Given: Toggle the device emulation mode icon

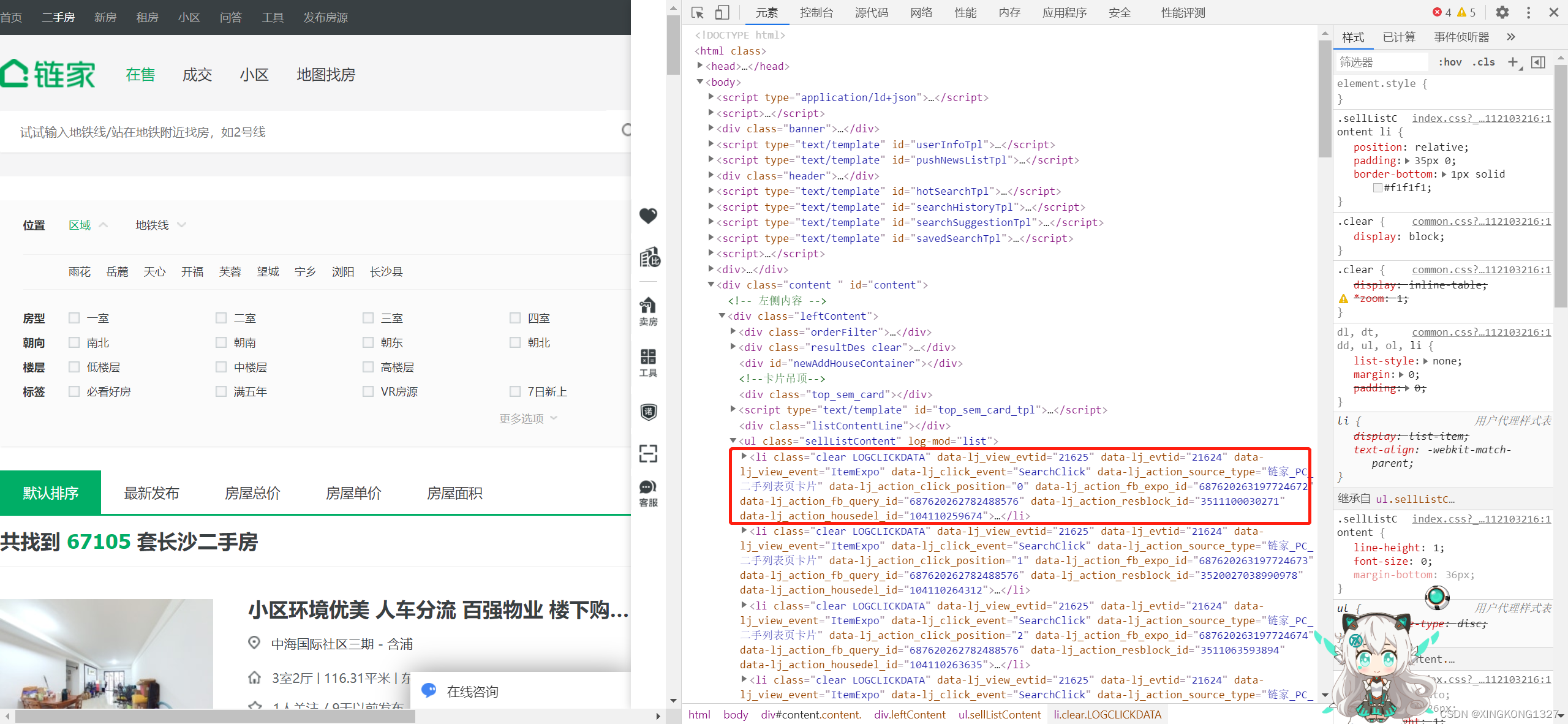Looking at the screenshot, I should (722, 12).
